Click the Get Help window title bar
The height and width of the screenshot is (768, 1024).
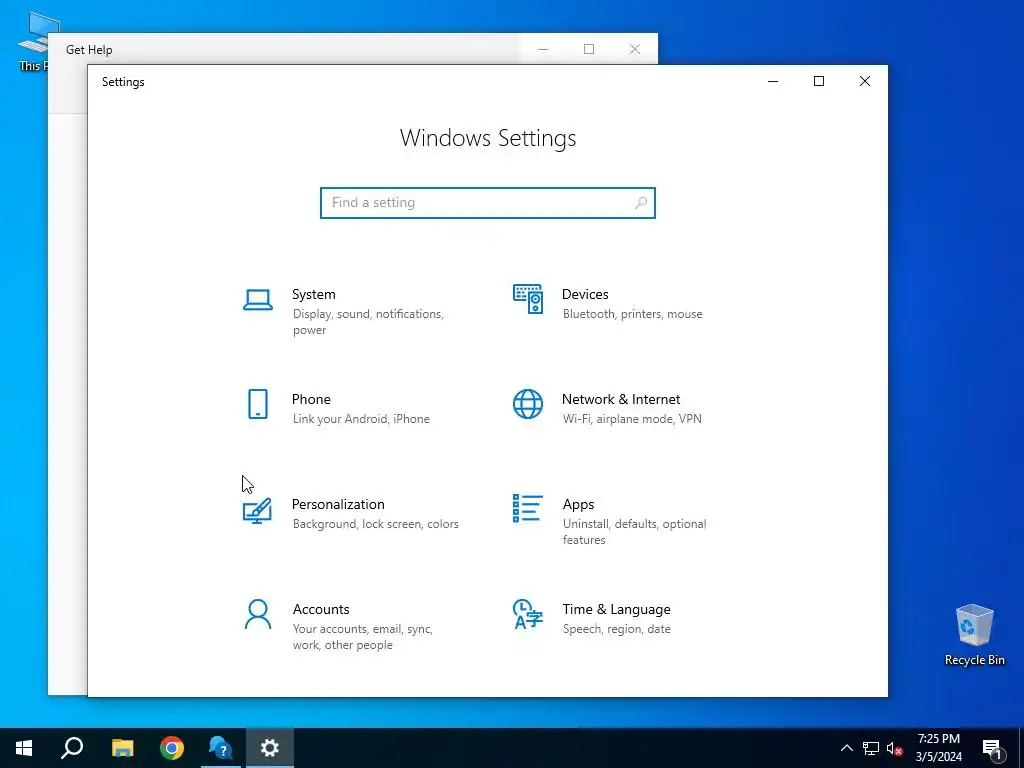[284, 49]
